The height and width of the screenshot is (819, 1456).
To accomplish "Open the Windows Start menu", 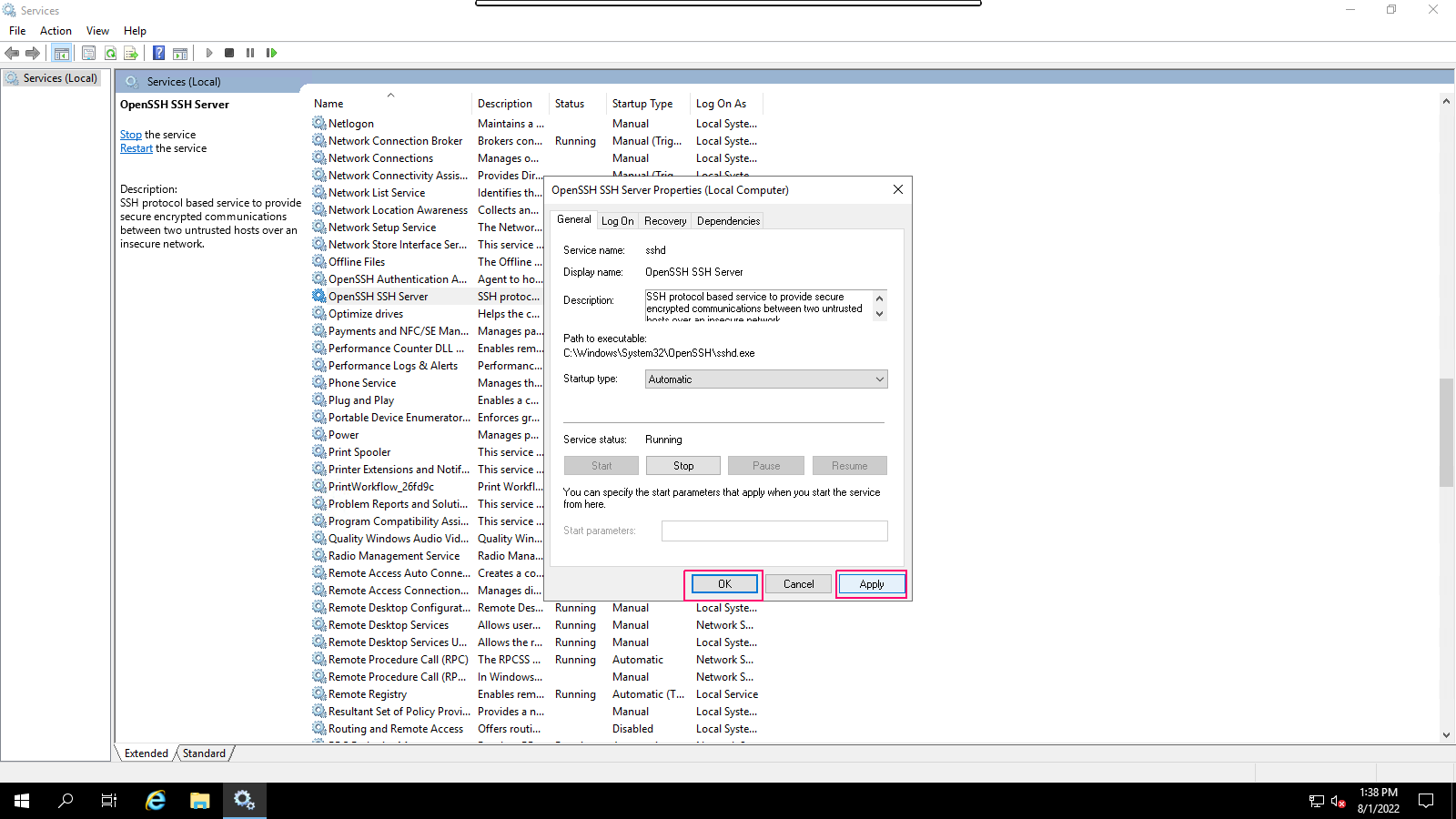I will (x=22, y=801).
